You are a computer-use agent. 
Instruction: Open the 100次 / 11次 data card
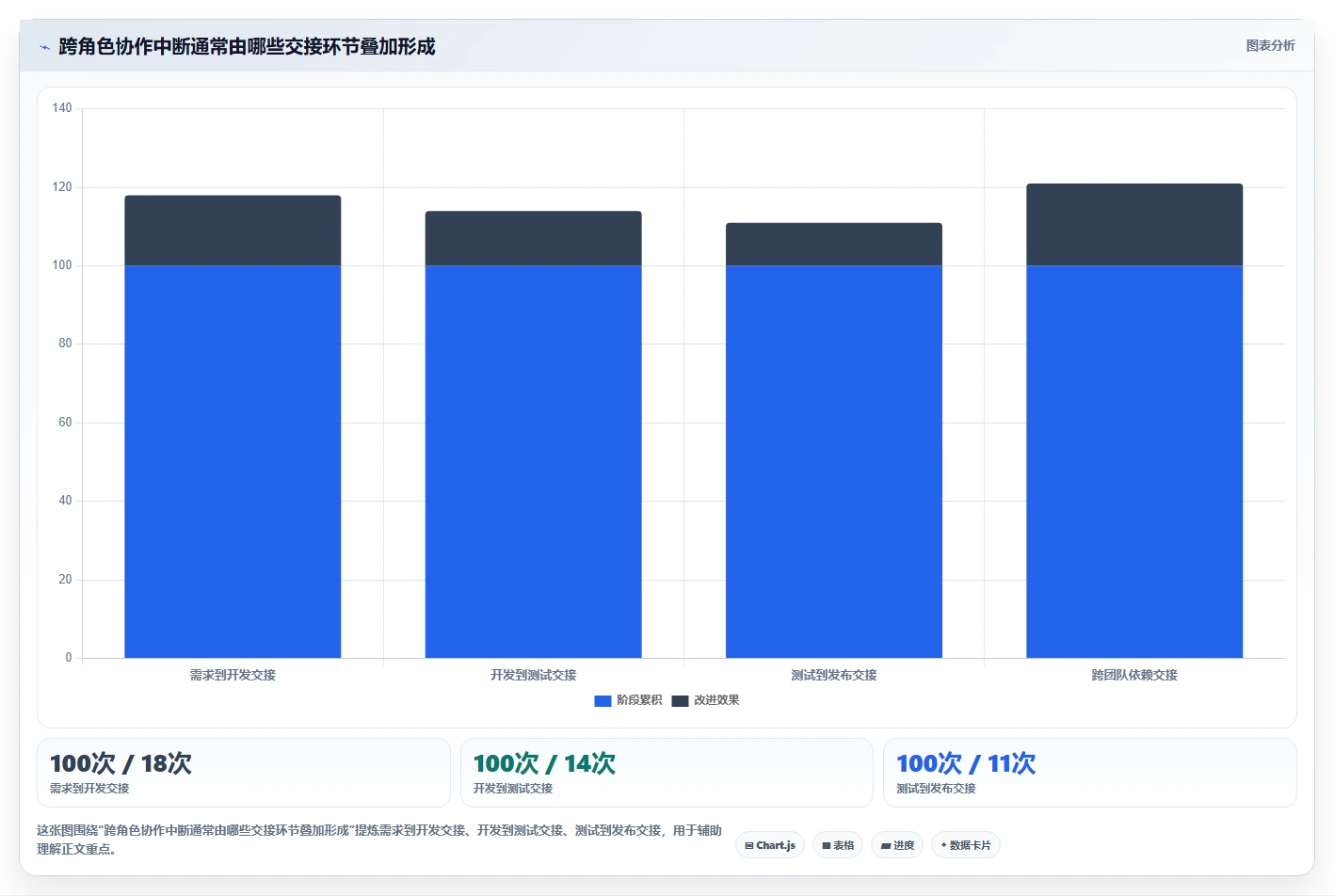(x=1090, y=773)
